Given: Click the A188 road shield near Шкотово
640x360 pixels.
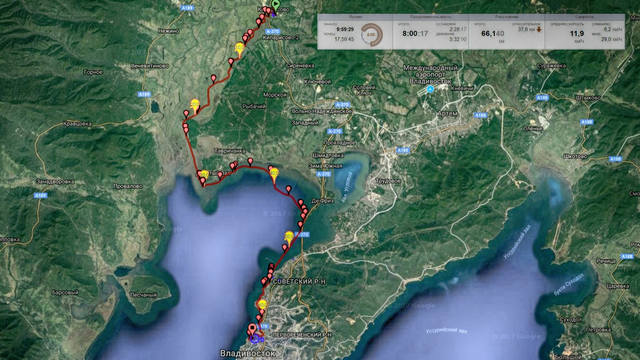Looking at the screenshot, I should point(615,159).
